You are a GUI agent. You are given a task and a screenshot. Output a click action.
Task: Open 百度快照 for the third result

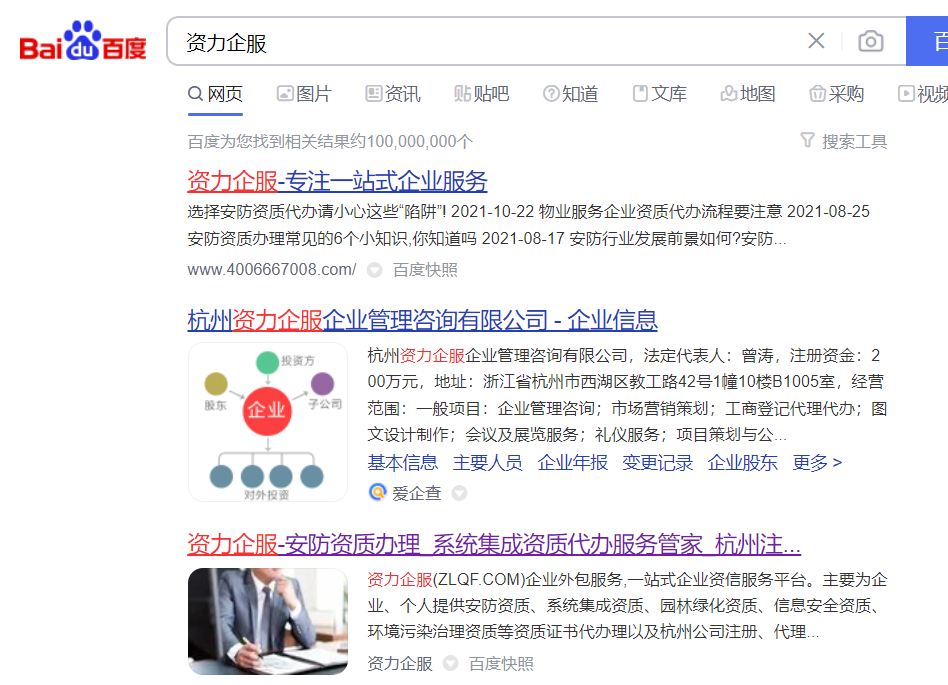click(501, 664)
